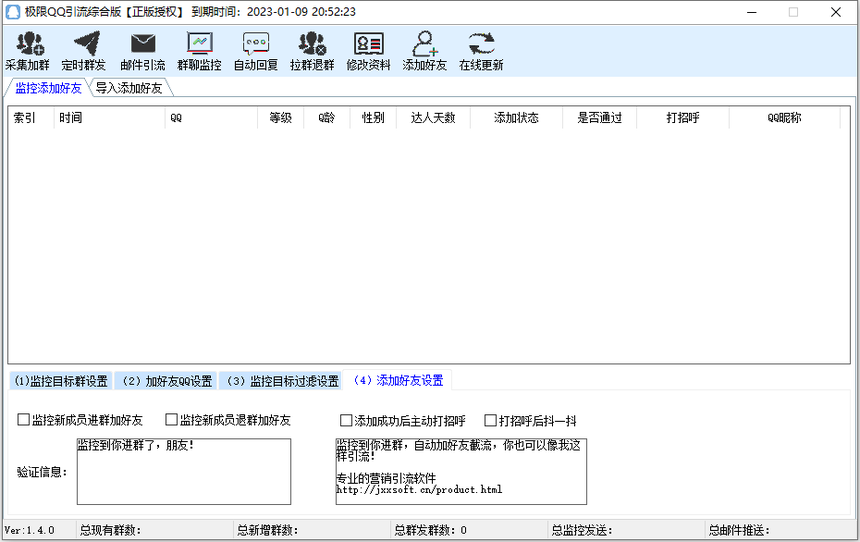Switch to the 导入添加好友 tab
Image resolution: width=860 pixels, height=542 pixels.
129,88
